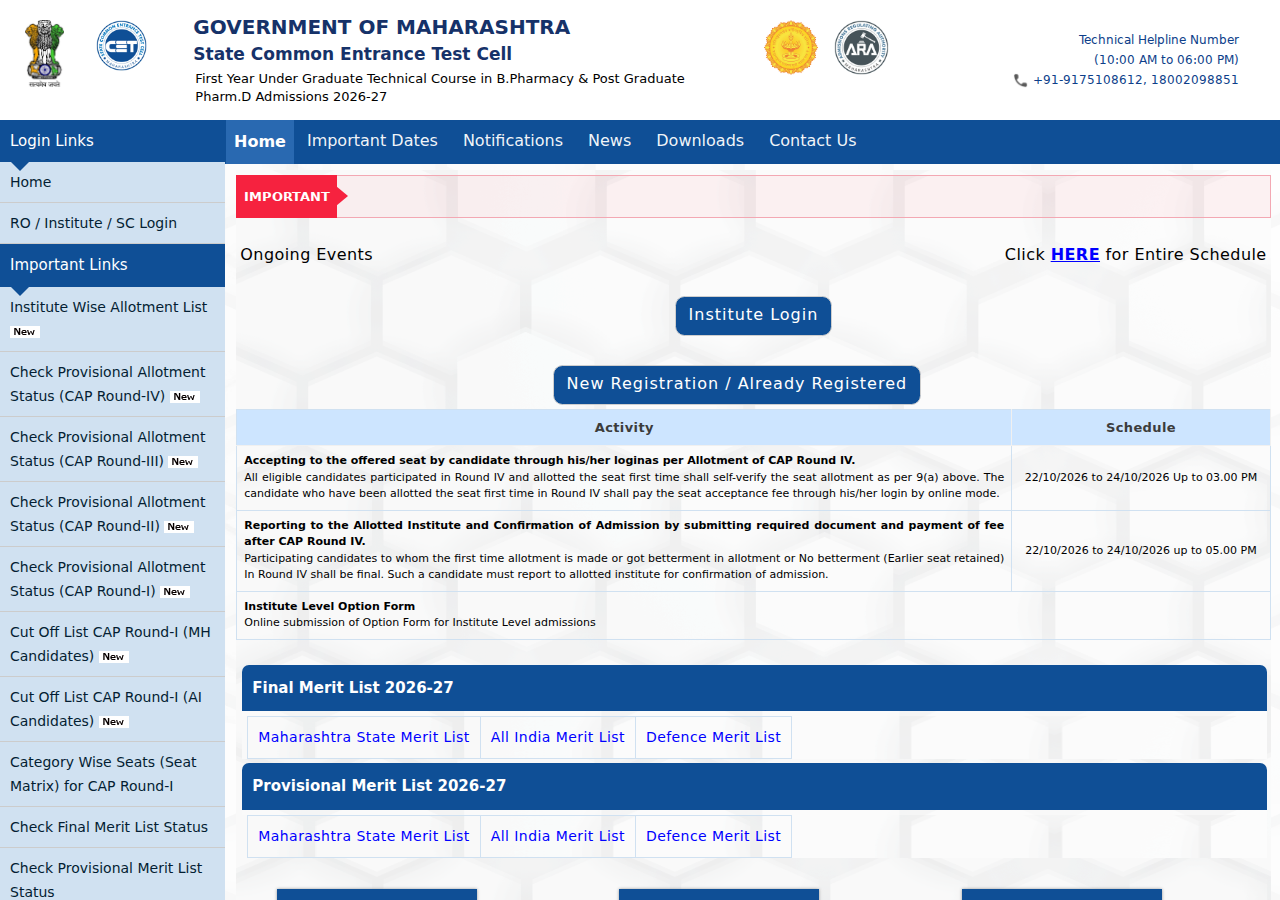Viewport: 1280px width, 900px height.
Task: Click the red IMPORTANT ticker label
Action: tap(287, 197)
